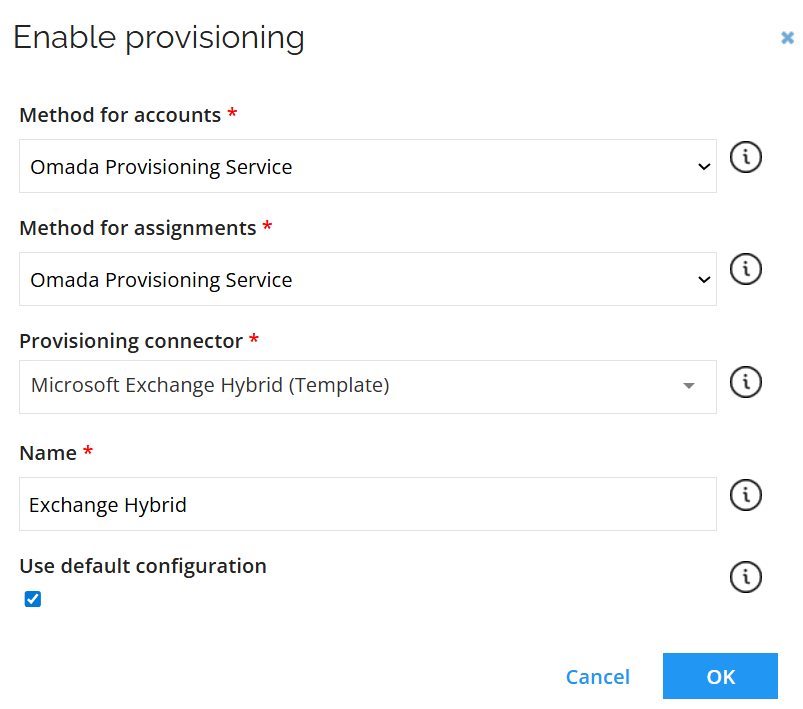The image size is (803, 709).
Task: Uncheck the Use default configuration checkbox
Action: click(x=32, y=598)
